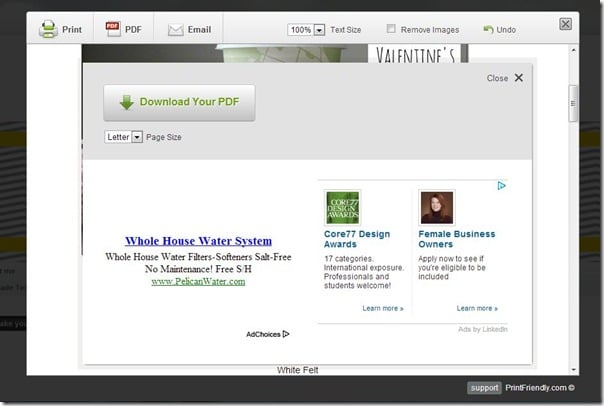The image size is (604, 406).
Task: Click the X icon beside Close
Action: click(x=519, y=78)
